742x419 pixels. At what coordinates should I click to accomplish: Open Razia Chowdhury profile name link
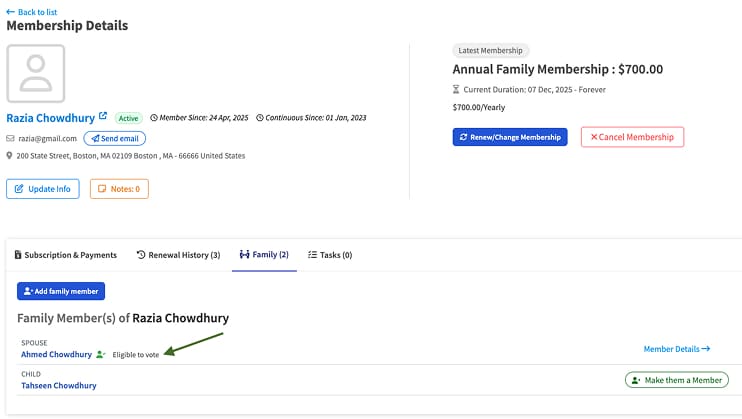pos(51,118)
